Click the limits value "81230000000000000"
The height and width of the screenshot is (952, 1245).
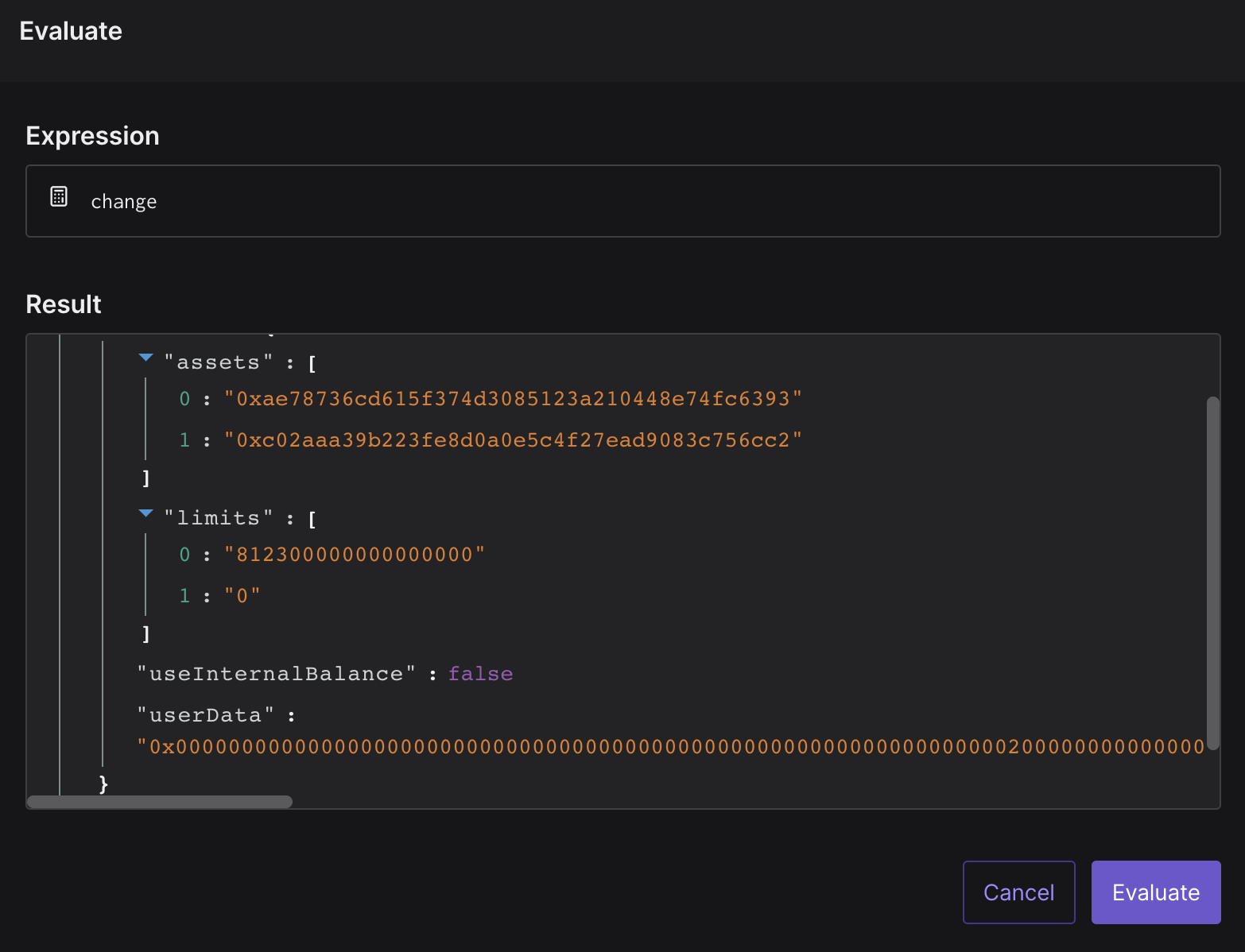[x=355, y=554]
